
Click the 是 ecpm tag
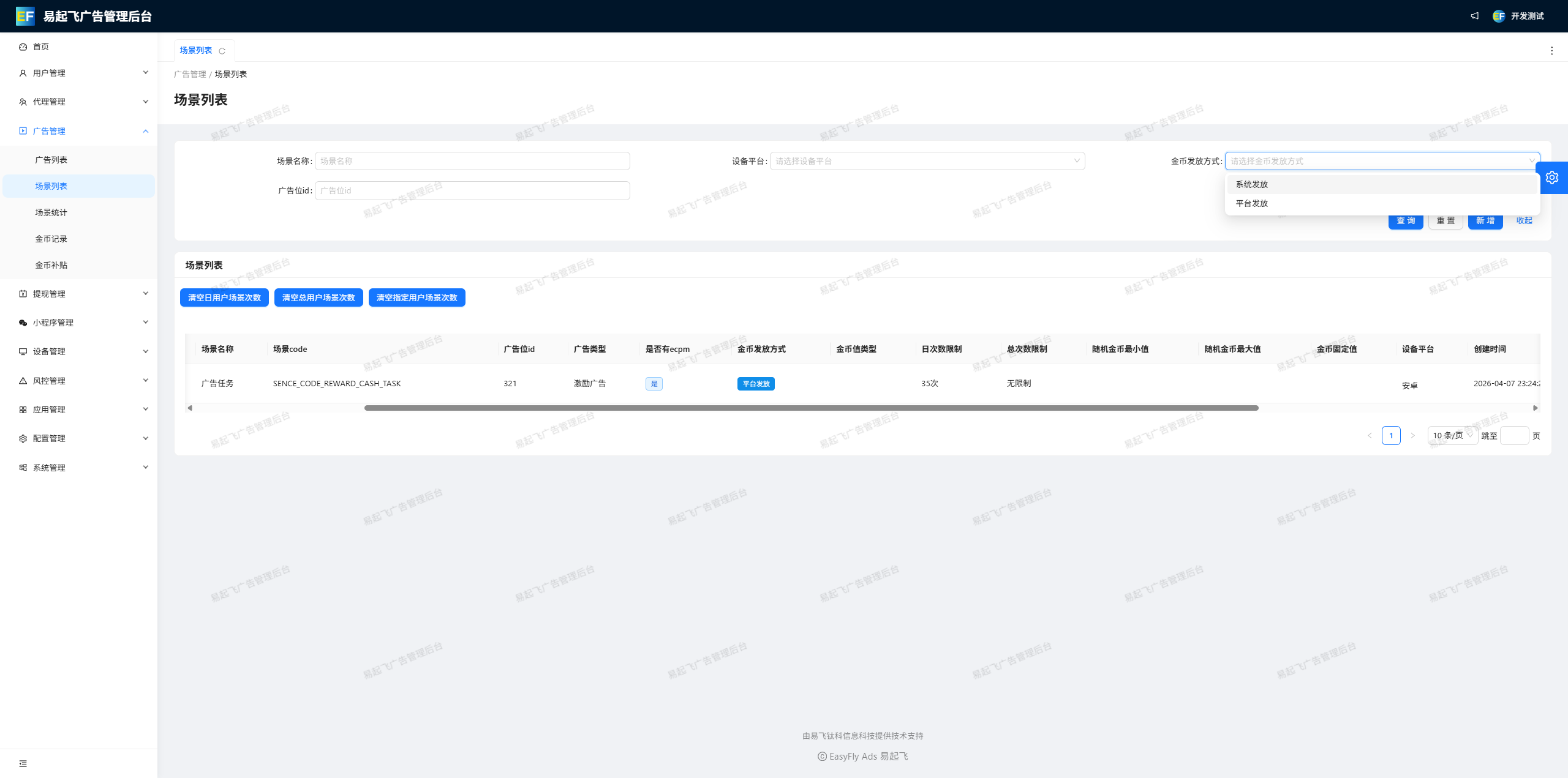pyautogui.click(x=654, y=384)
